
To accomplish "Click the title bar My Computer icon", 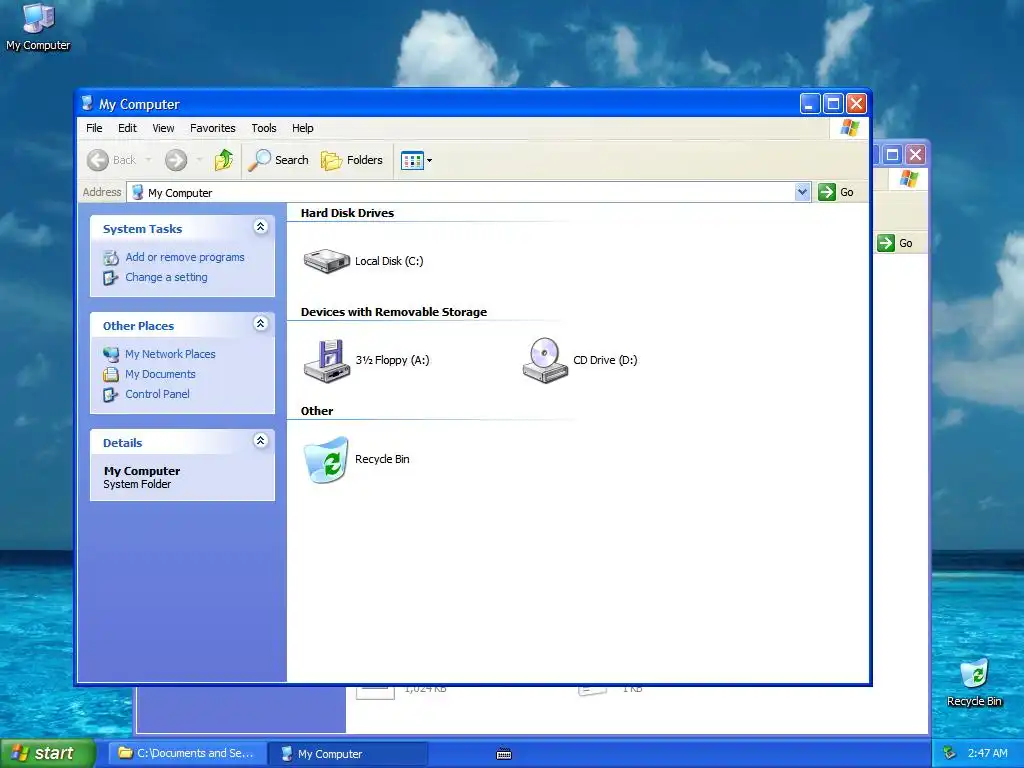I will 88,103.
